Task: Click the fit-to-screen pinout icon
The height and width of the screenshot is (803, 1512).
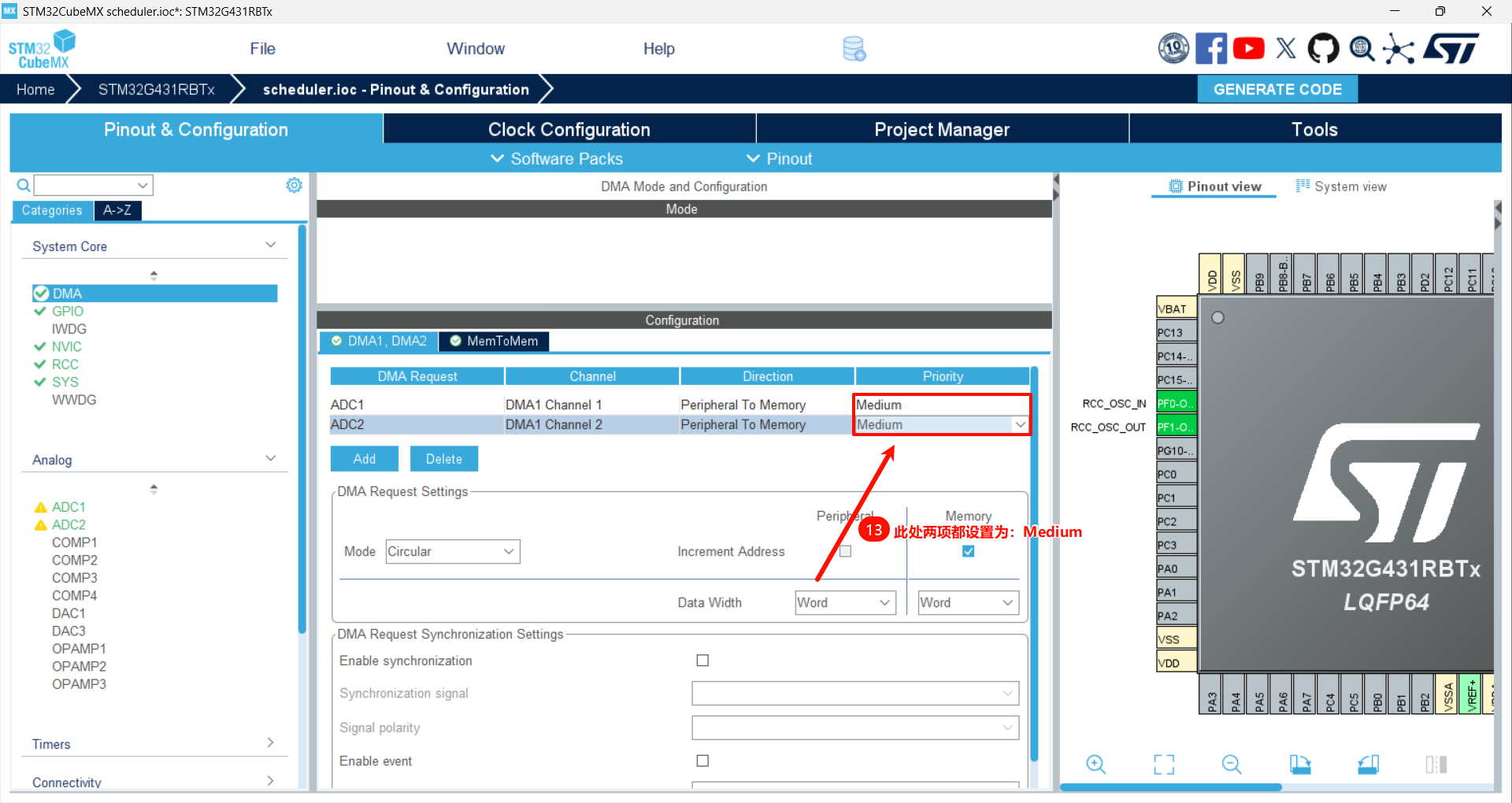Action: click(1163, 764)
